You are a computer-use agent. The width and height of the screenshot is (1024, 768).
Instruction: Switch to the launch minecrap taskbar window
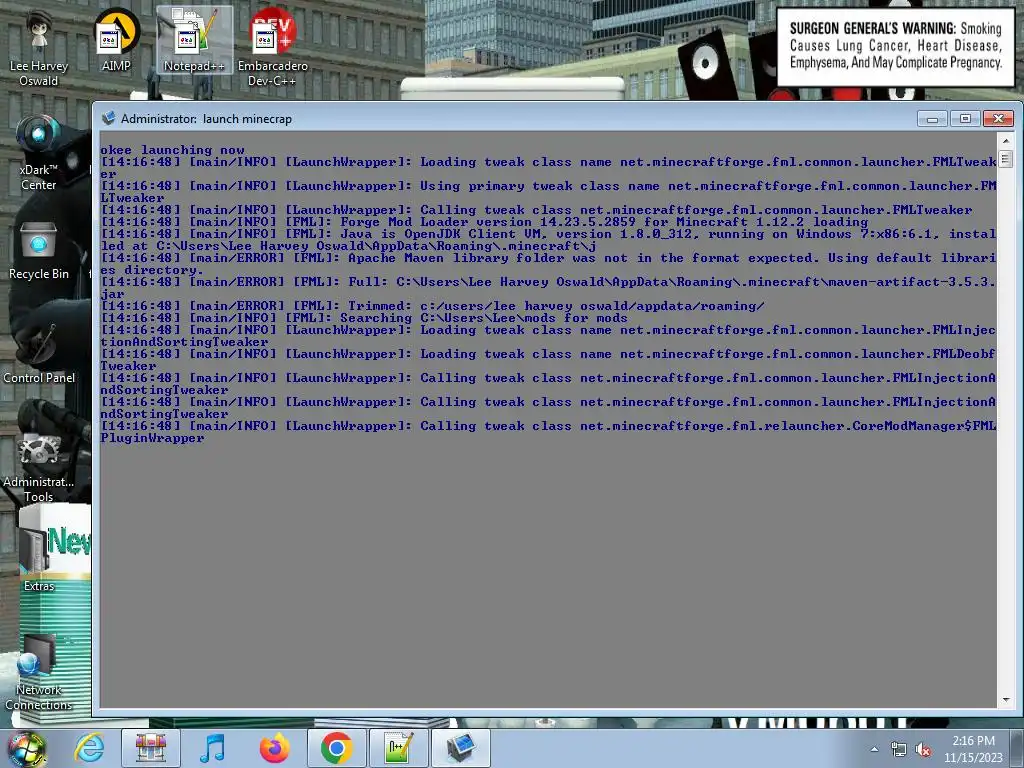[x=461, y=748]
